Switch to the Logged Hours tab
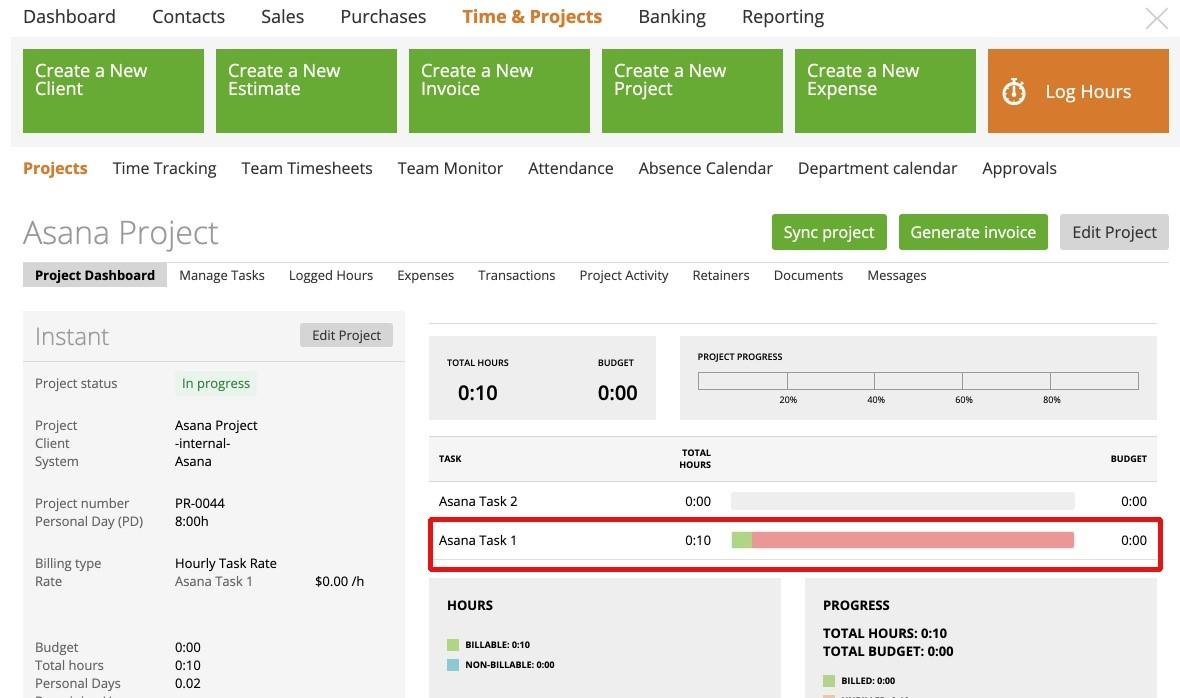The height and width of the screenshot is (698, 1180). pyautogui.click(x=330, y=275)
